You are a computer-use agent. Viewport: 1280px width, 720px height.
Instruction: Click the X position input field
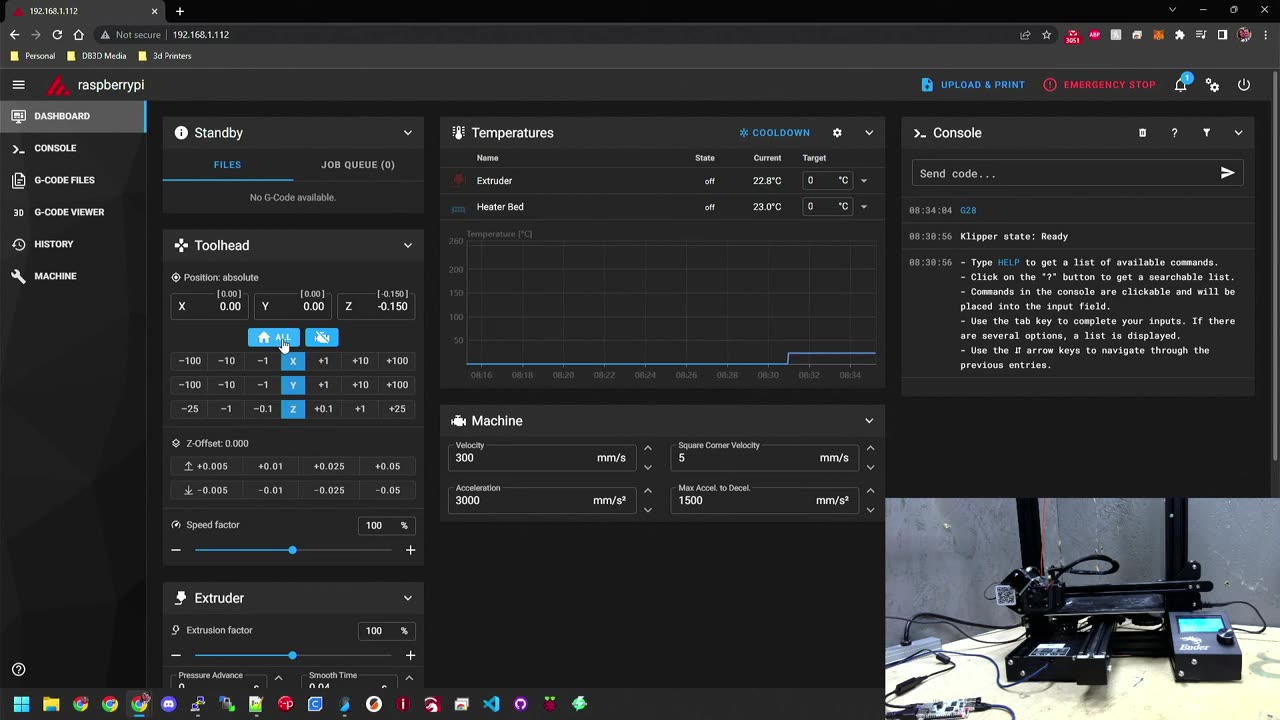pyautogui.click(x=211, y=306)
